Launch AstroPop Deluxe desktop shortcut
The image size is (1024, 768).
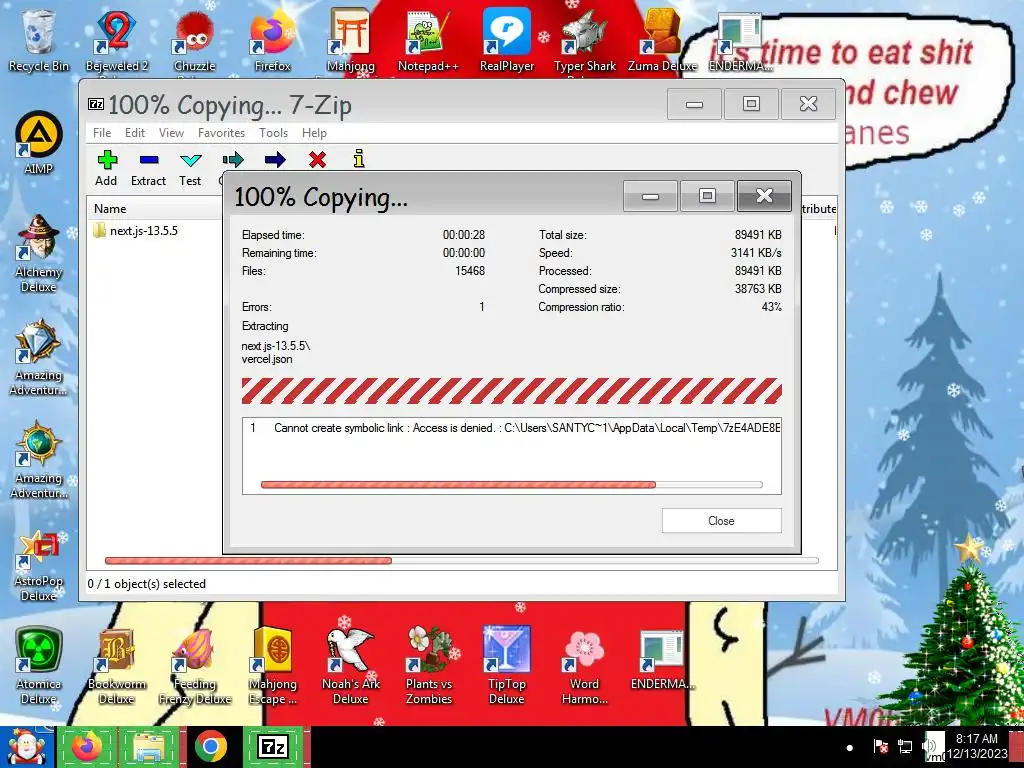[x=38, y=565]
